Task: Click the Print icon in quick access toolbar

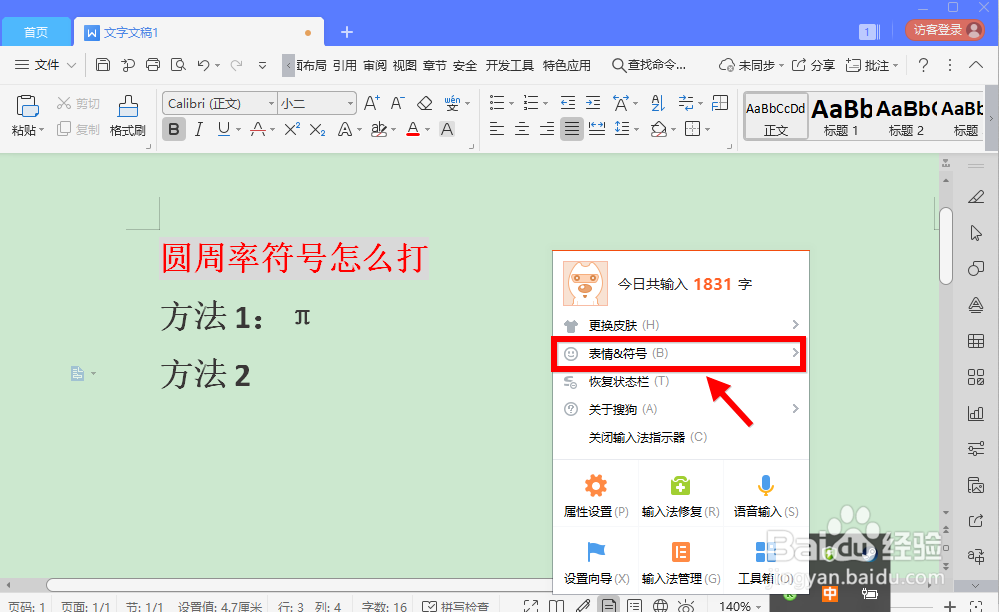Action: pos(152,63)
